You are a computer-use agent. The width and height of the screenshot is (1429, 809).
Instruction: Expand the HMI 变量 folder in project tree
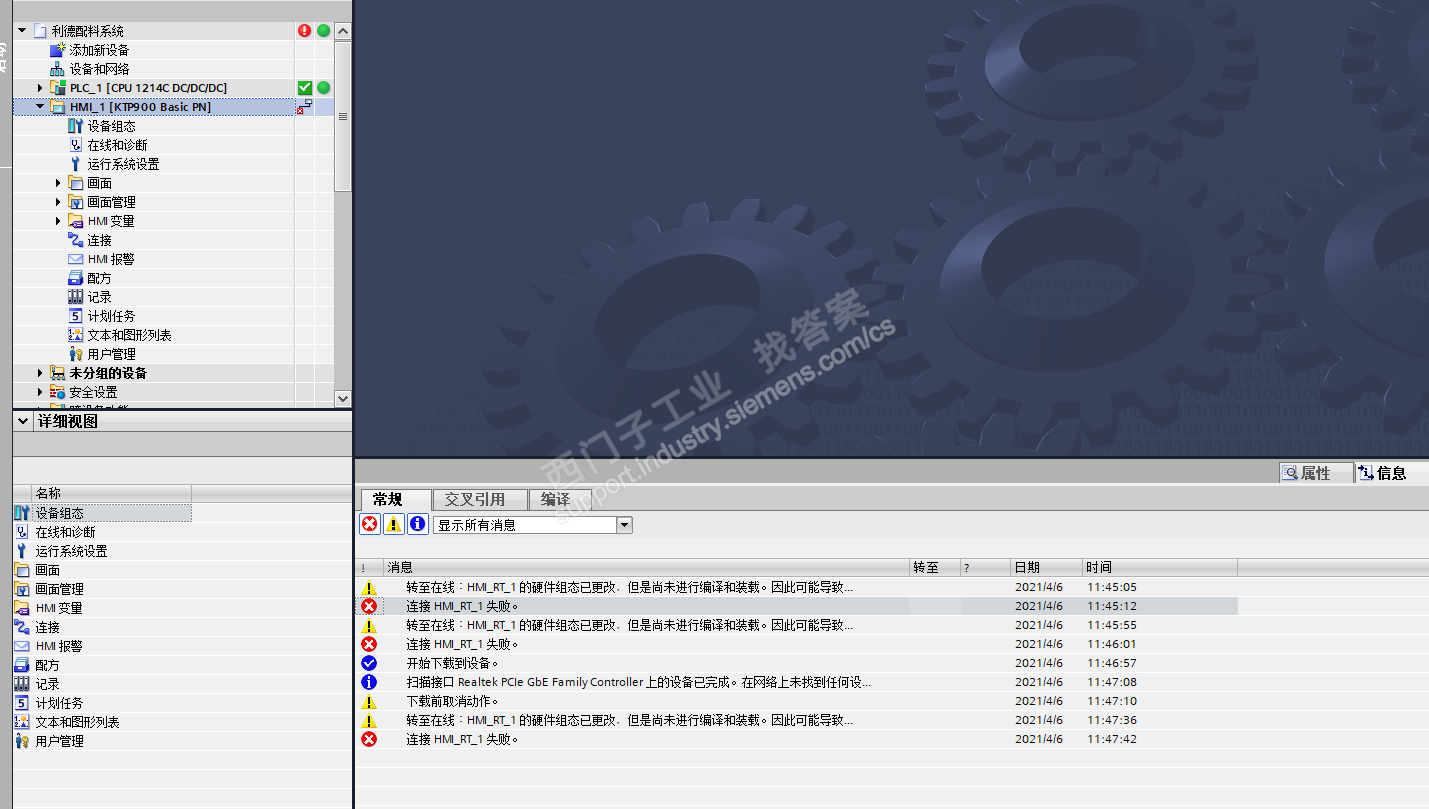pyautogui.click(x=58, y=221)
